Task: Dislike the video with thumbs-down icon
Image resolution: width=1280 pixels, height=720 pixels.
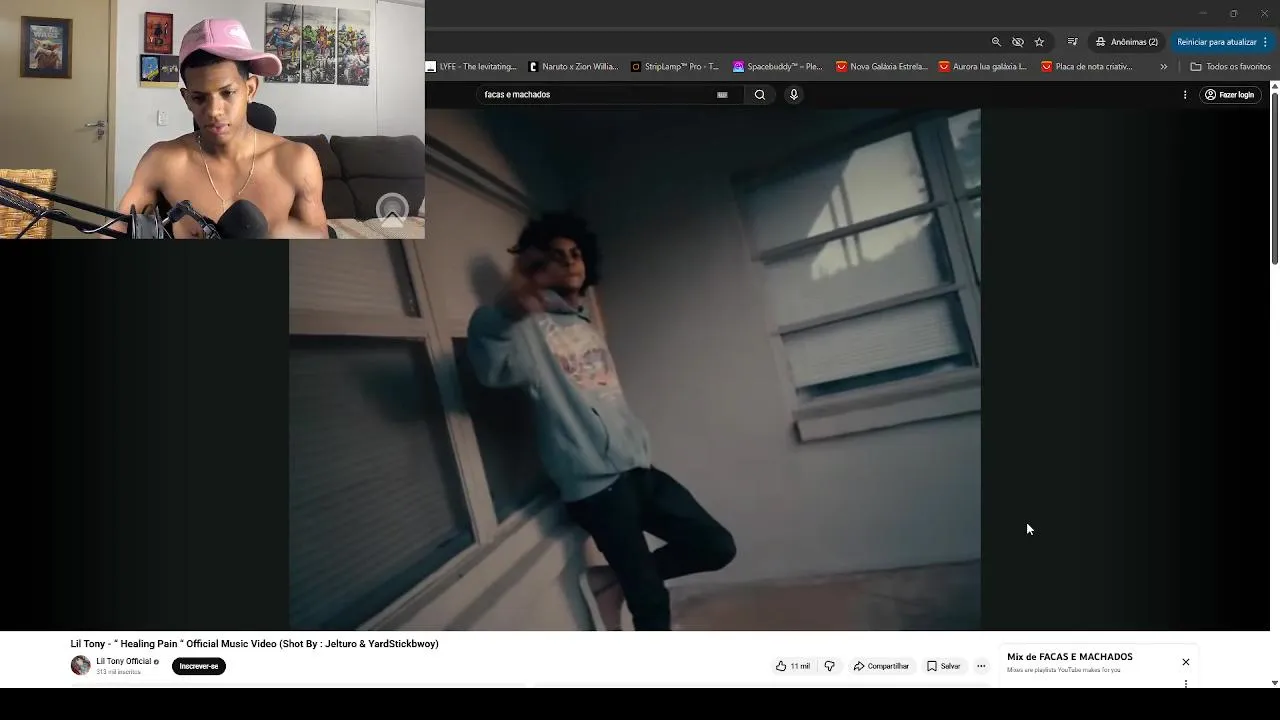Action: (829, 666)
